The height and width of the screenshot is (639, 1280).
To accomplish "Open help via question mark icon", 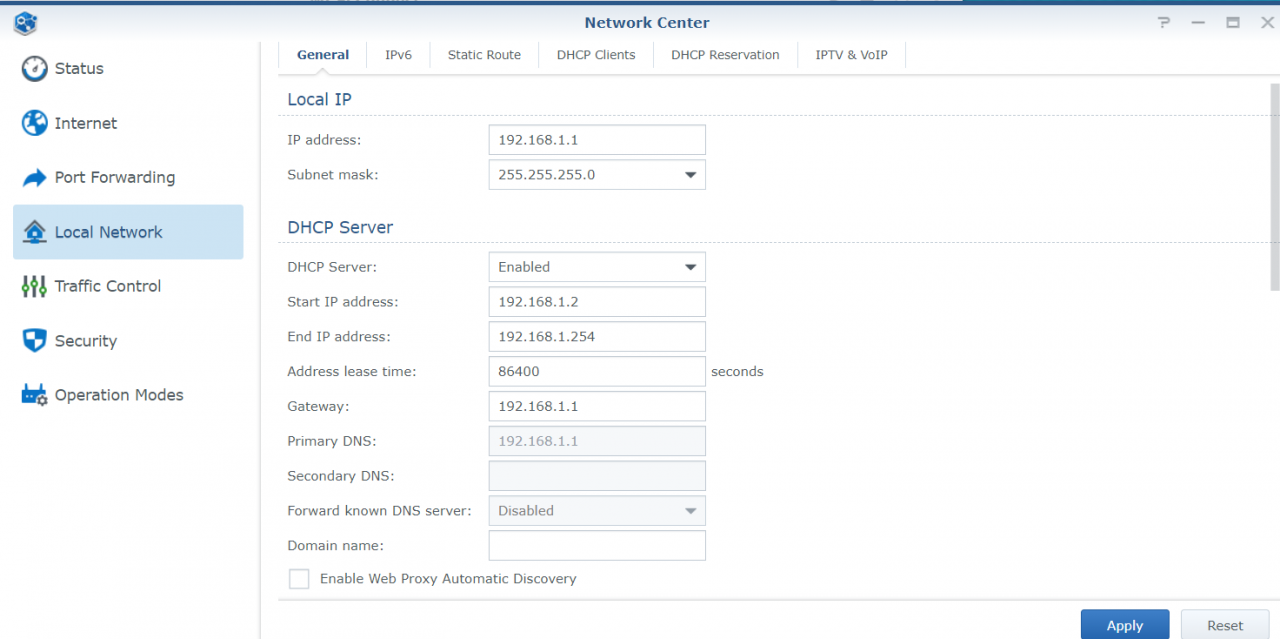I will 1164,22.
